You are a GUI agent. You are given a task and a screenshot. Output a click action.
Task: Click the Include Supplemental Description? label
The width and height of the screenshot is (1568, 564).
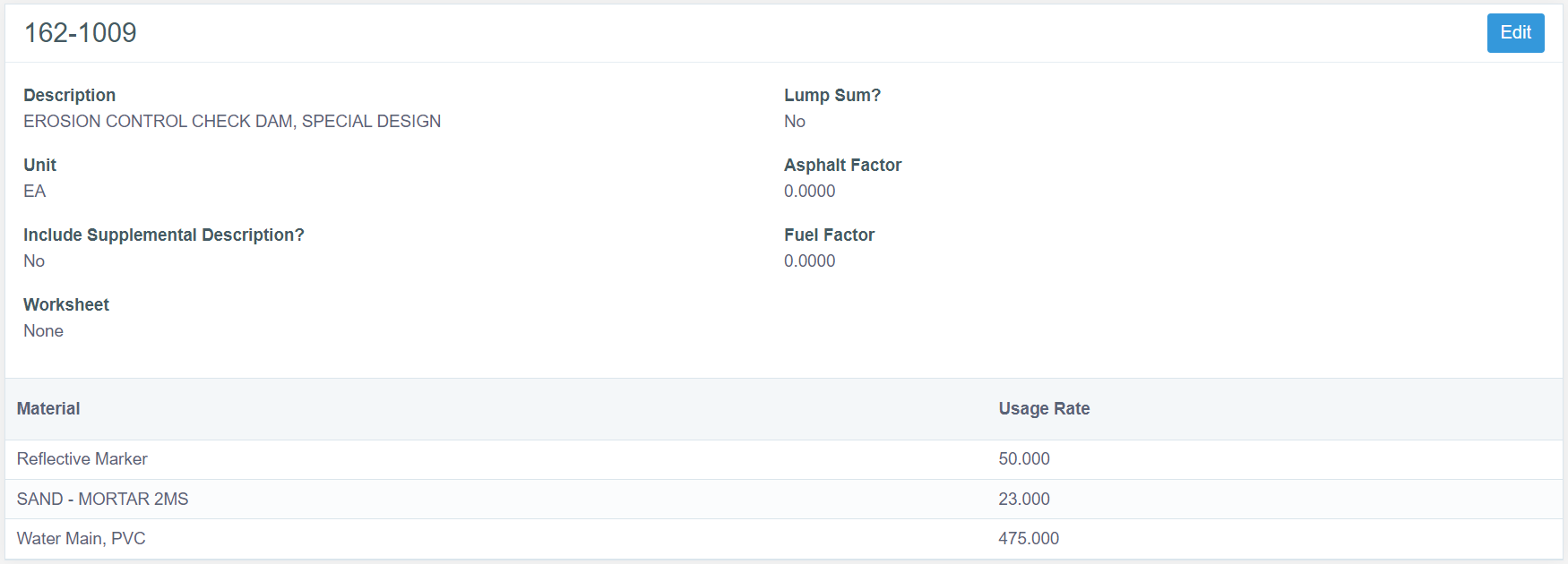(x=163, y=235)
